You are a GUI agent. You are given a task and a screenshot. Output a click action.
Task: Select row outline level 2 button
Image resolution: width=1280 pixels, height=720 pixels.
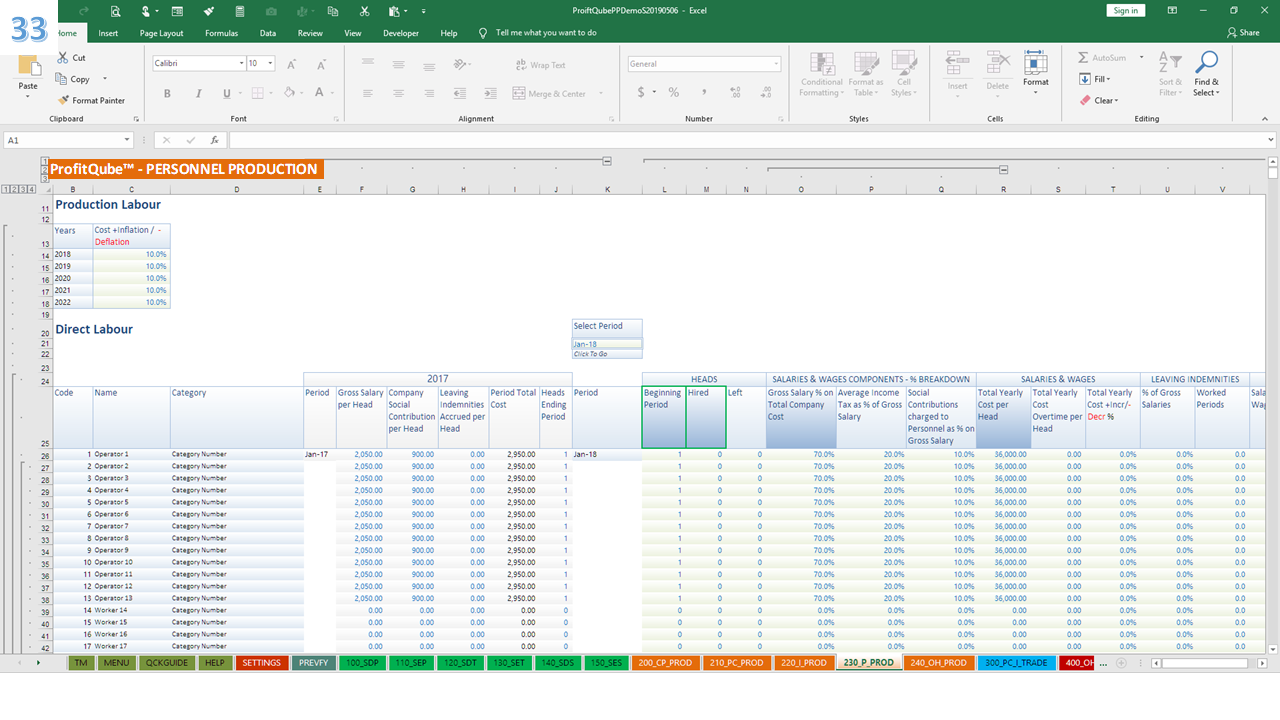(13, 189)
